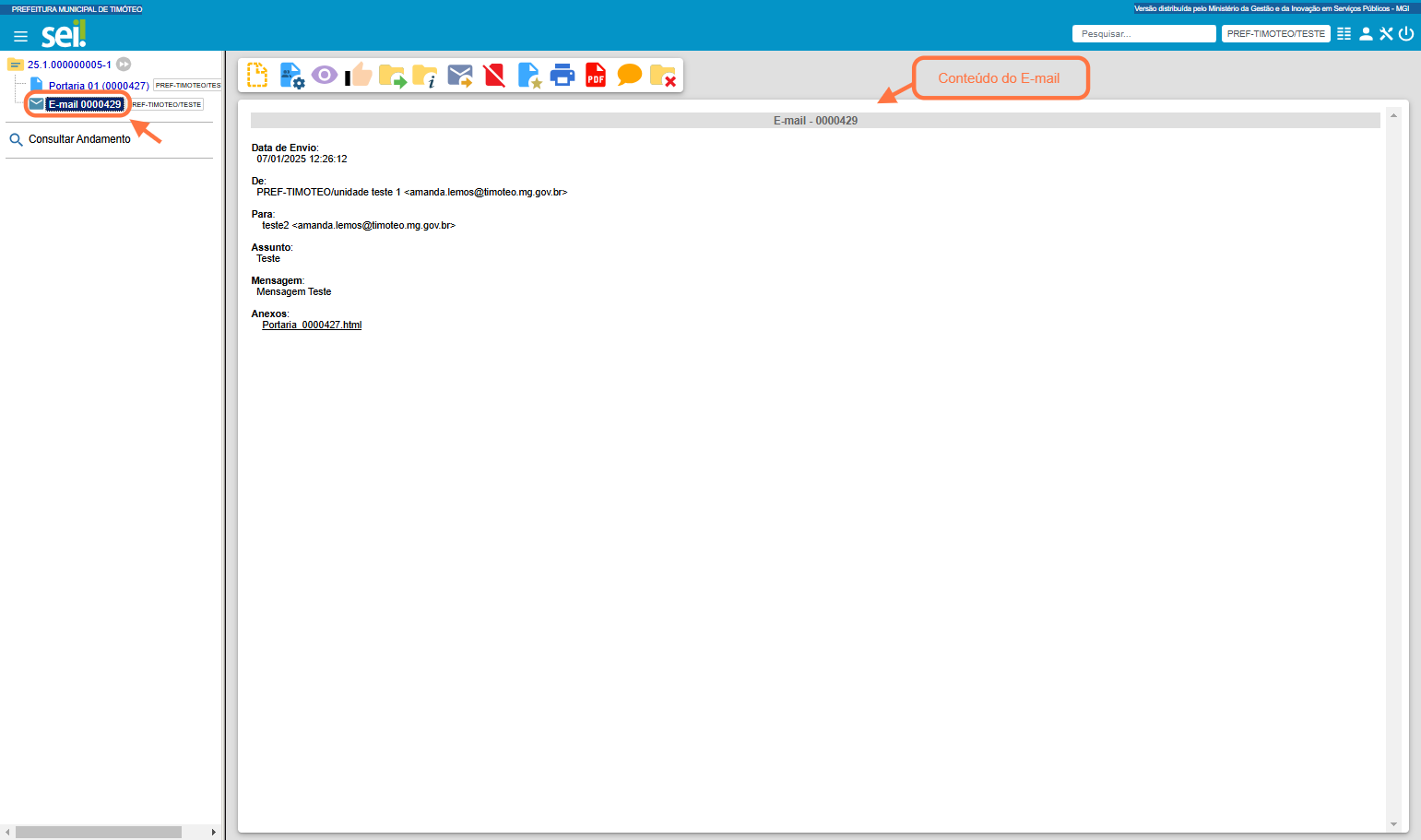The height and width of the screenshot is (840, 1421).
Task: Click the PREF-TIMOTEO/TESTE tag beside E-mail 0000429
Action: 167,104
